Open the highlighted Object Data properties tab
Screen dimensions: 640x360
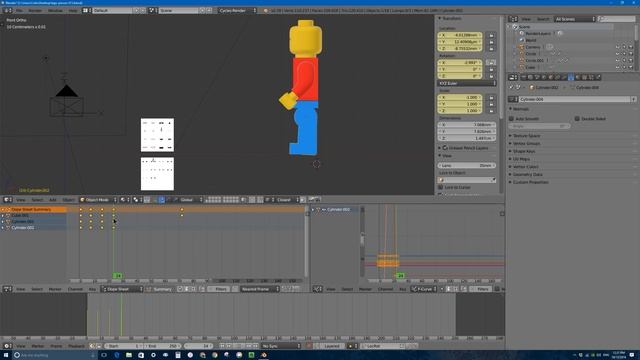(571, 77)
